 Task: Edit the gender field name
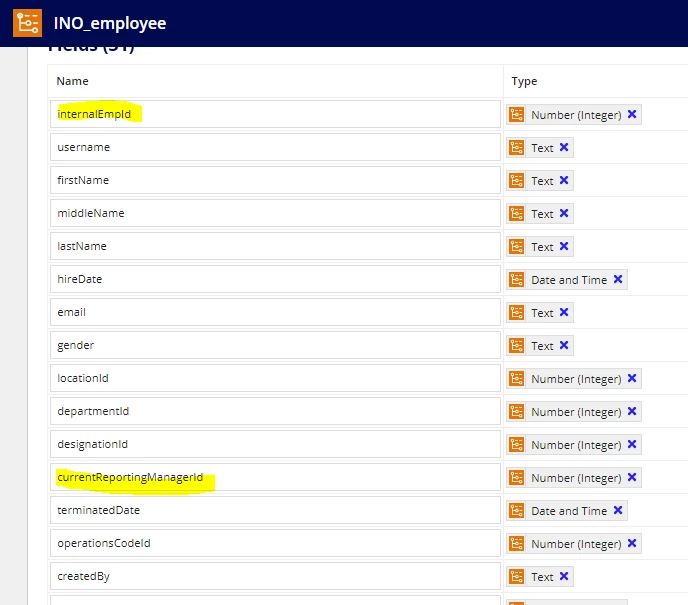click(x=275, y=345)
